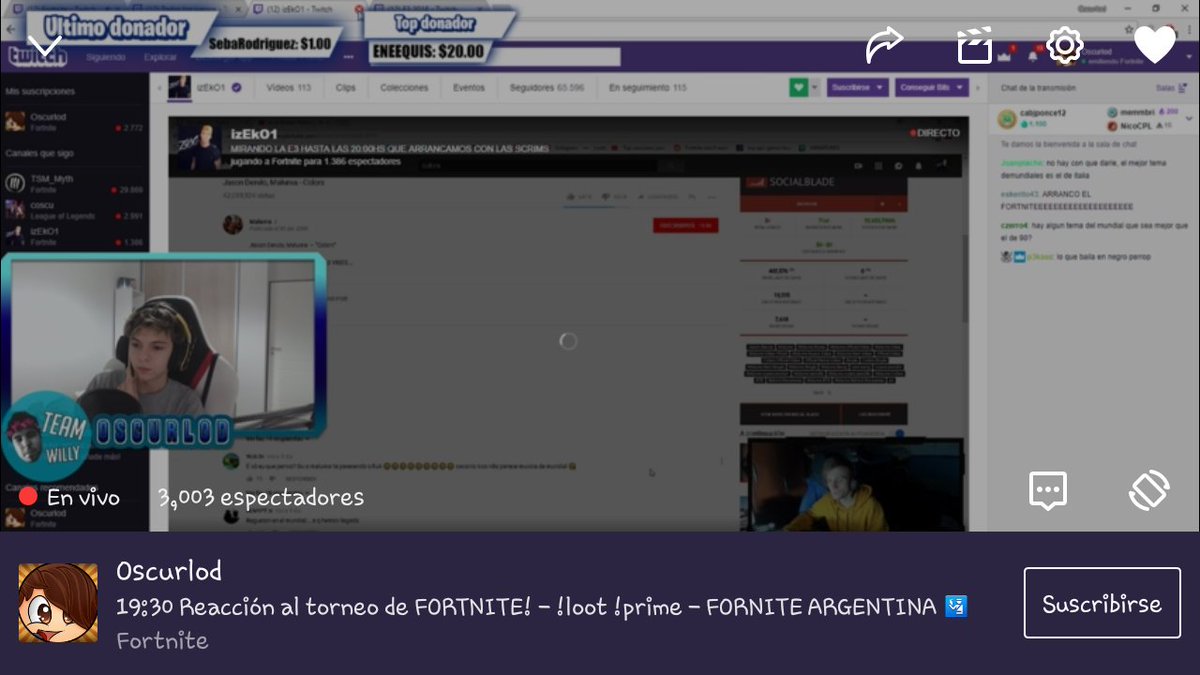Select TSM_Myth in the followed channels list
Viewport: 1200px width, 675px height.
tap(75, 183)
